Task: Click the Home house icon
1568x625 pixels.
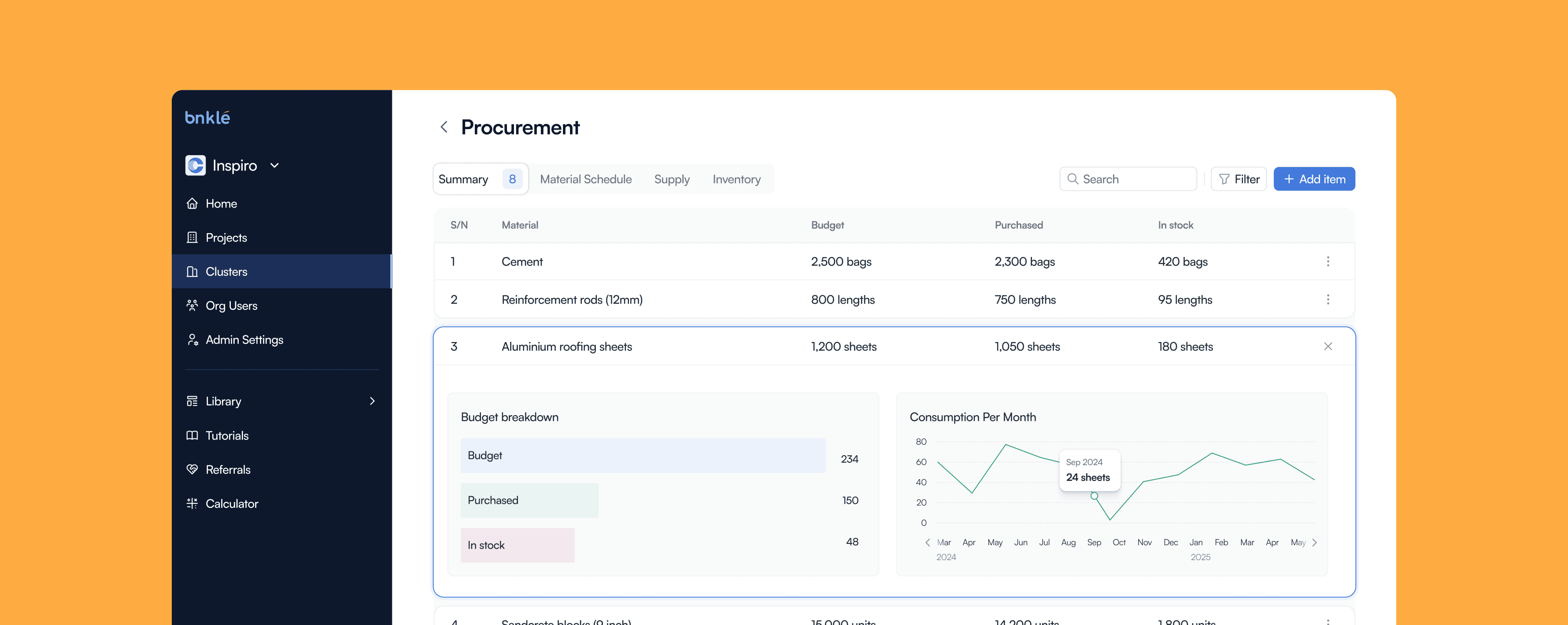Action: [192, 204]
